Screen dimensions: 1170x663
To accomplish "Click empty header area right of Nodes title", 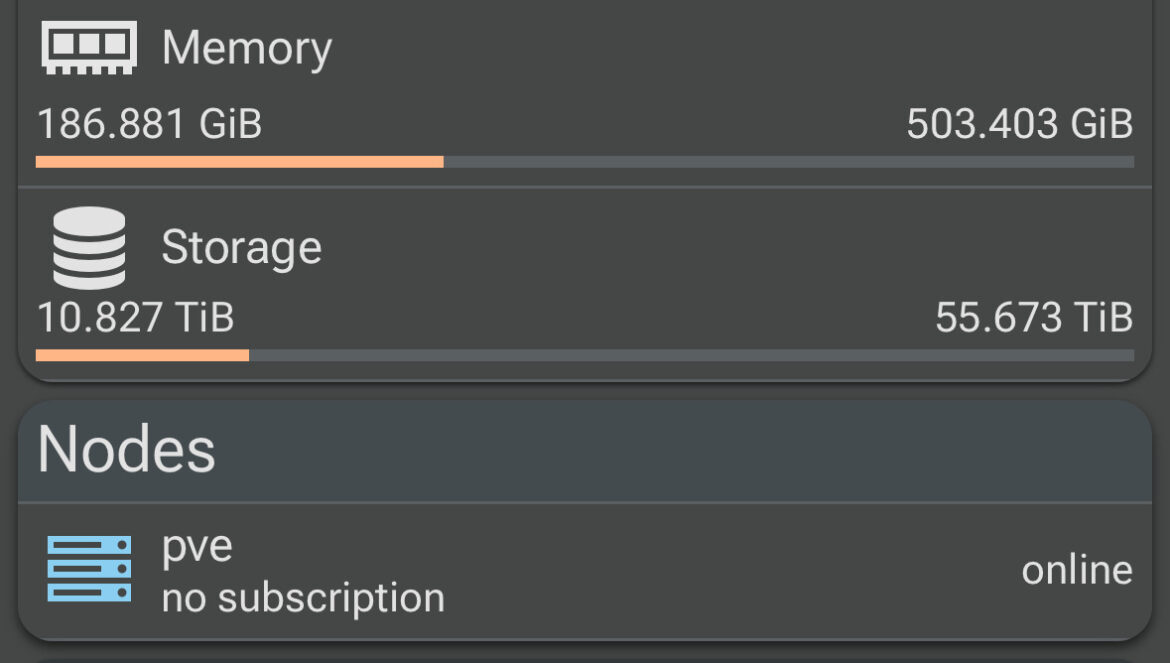I will coord(680,450).
